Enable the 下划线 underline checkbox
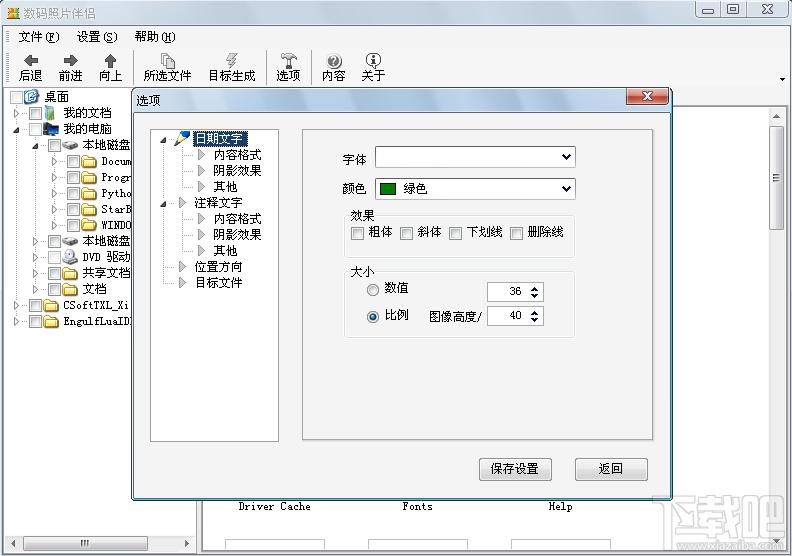The width and height of the screenshot is (792, 556). pos(455,233)
